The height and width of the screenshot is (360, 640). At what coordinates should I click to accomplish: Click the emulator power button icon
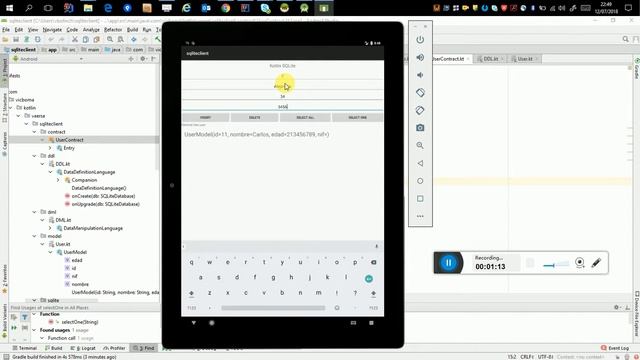[420, 40]
